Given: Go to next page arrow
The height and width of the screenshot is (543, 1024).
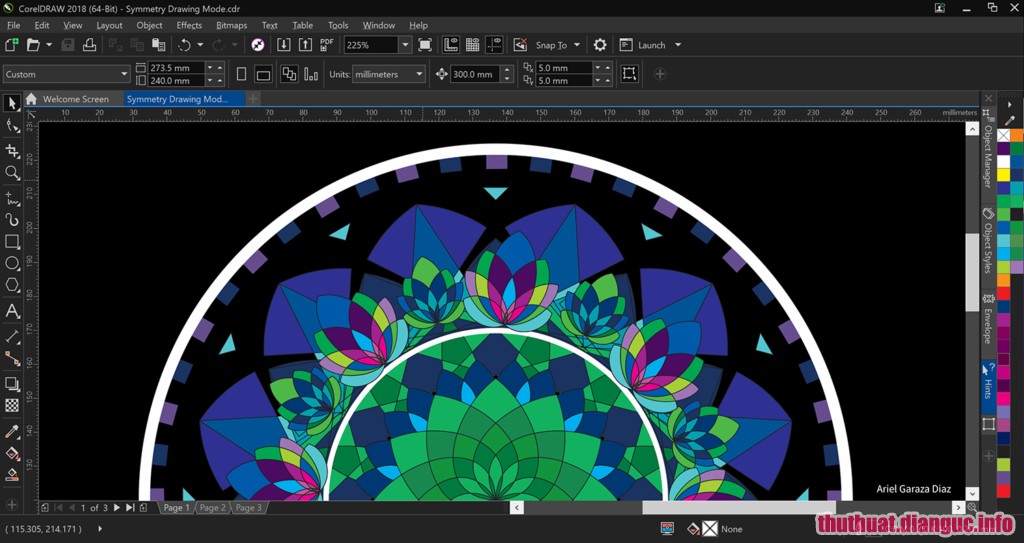Looking at the screenshot, I should pos(117,508).
